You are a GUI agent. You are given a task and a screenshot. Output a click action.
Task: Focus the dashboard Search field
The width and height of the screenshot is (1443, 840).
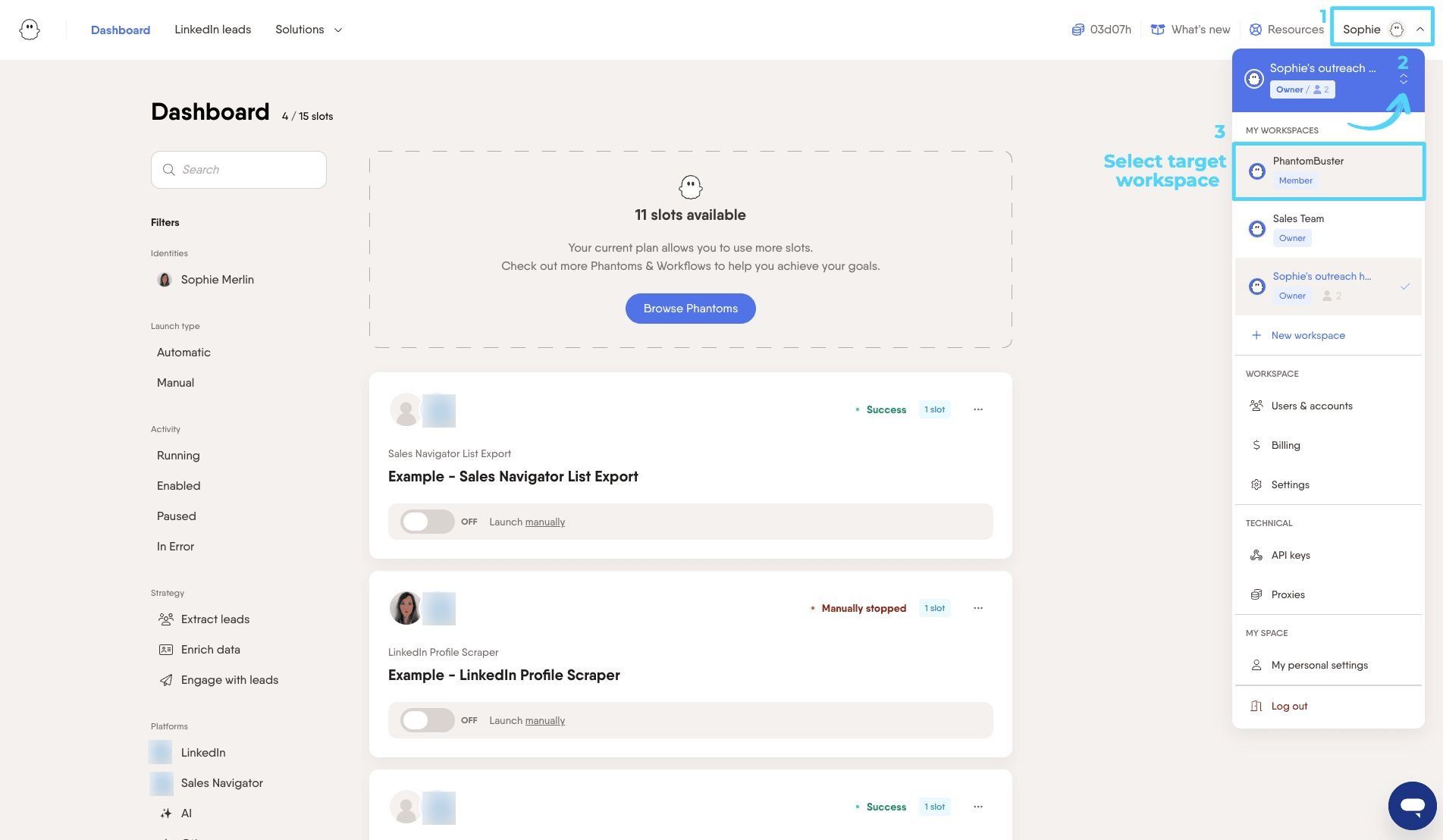click(239, 170)
